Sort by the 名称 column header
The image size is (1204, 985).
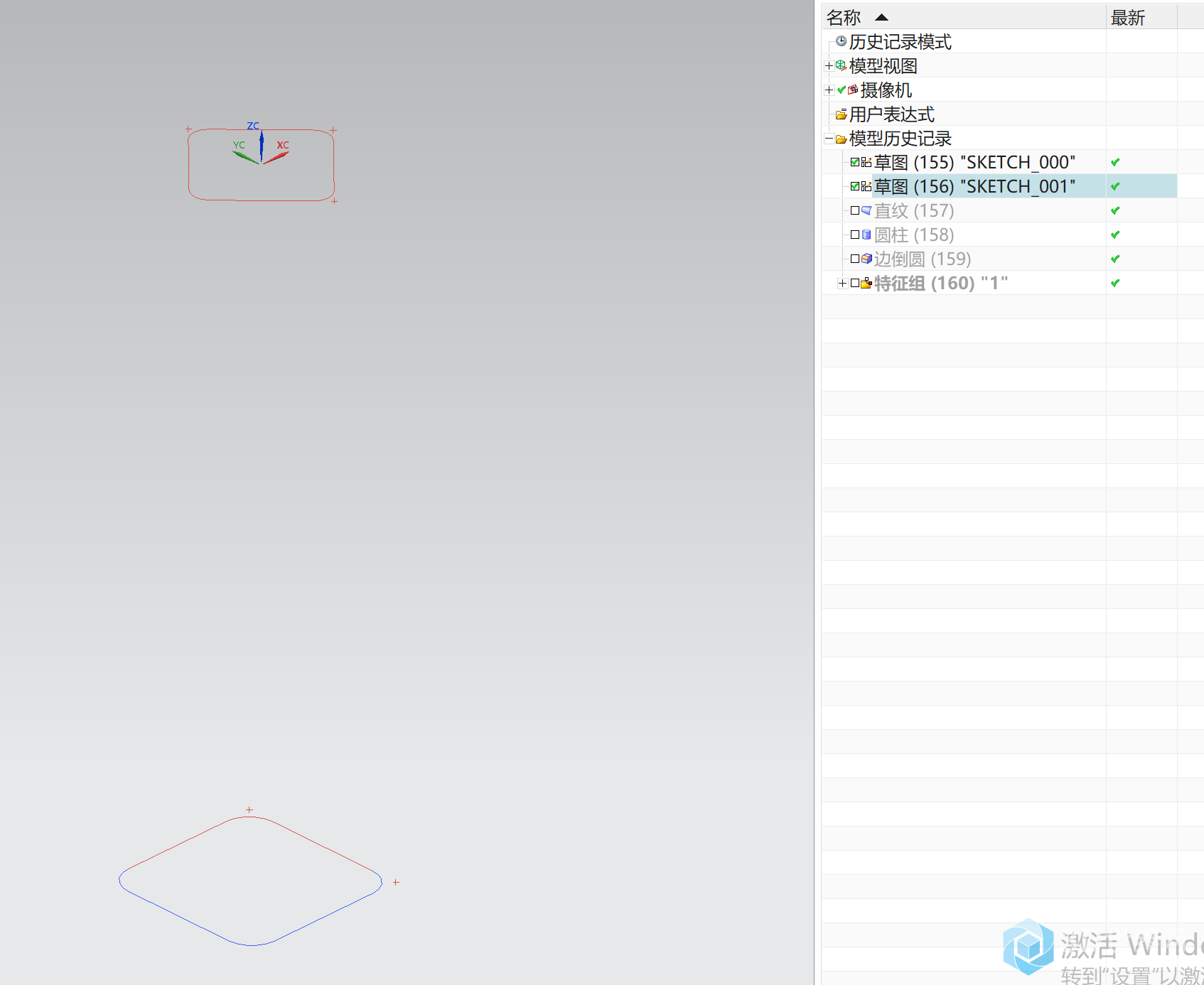(x=964, y=17)
